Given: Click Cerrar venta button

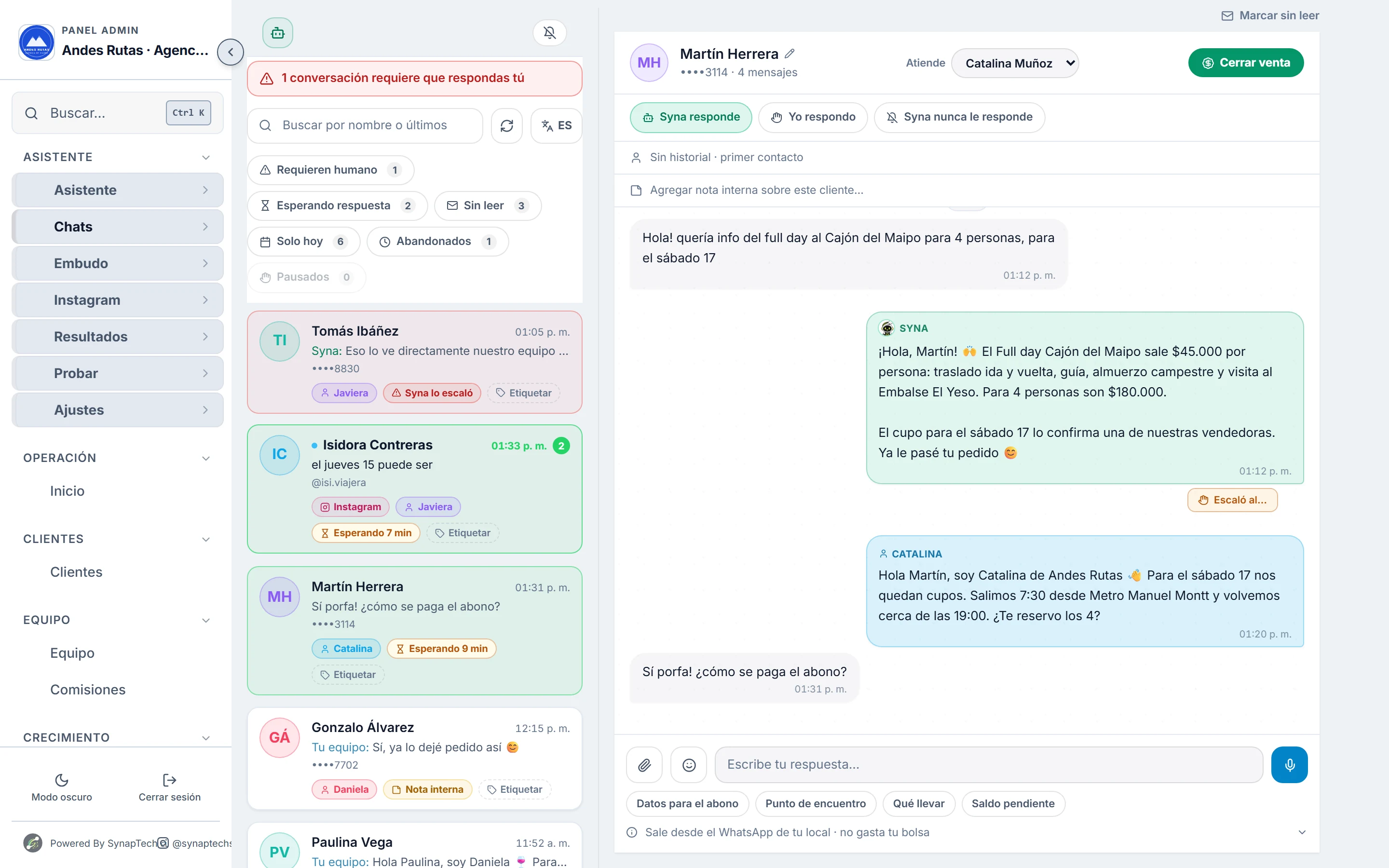Looking at the screenshot, I should [1245, 63].
